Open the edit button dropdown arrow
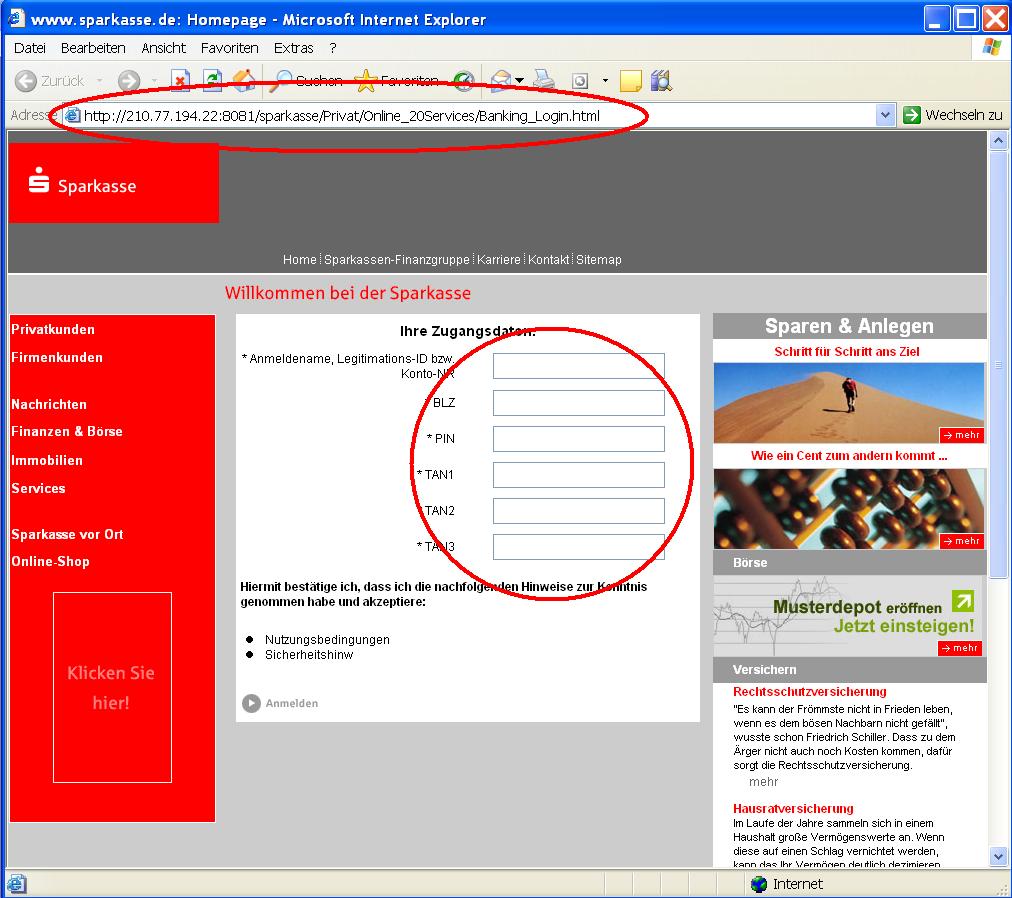The image size is (1012, 898). (605, 81)
